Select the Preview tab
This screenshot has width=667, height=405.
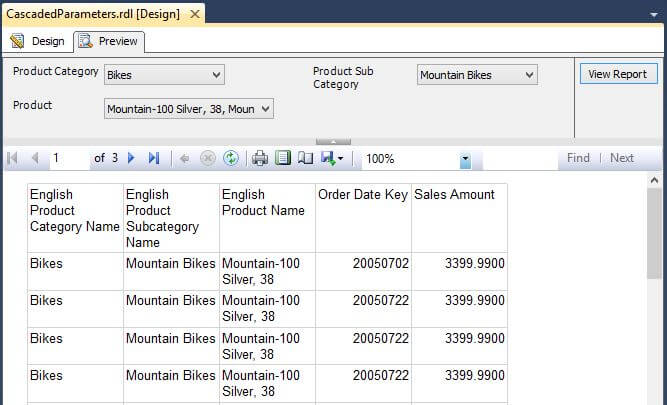pyautogui.click(x=109, y=41)
